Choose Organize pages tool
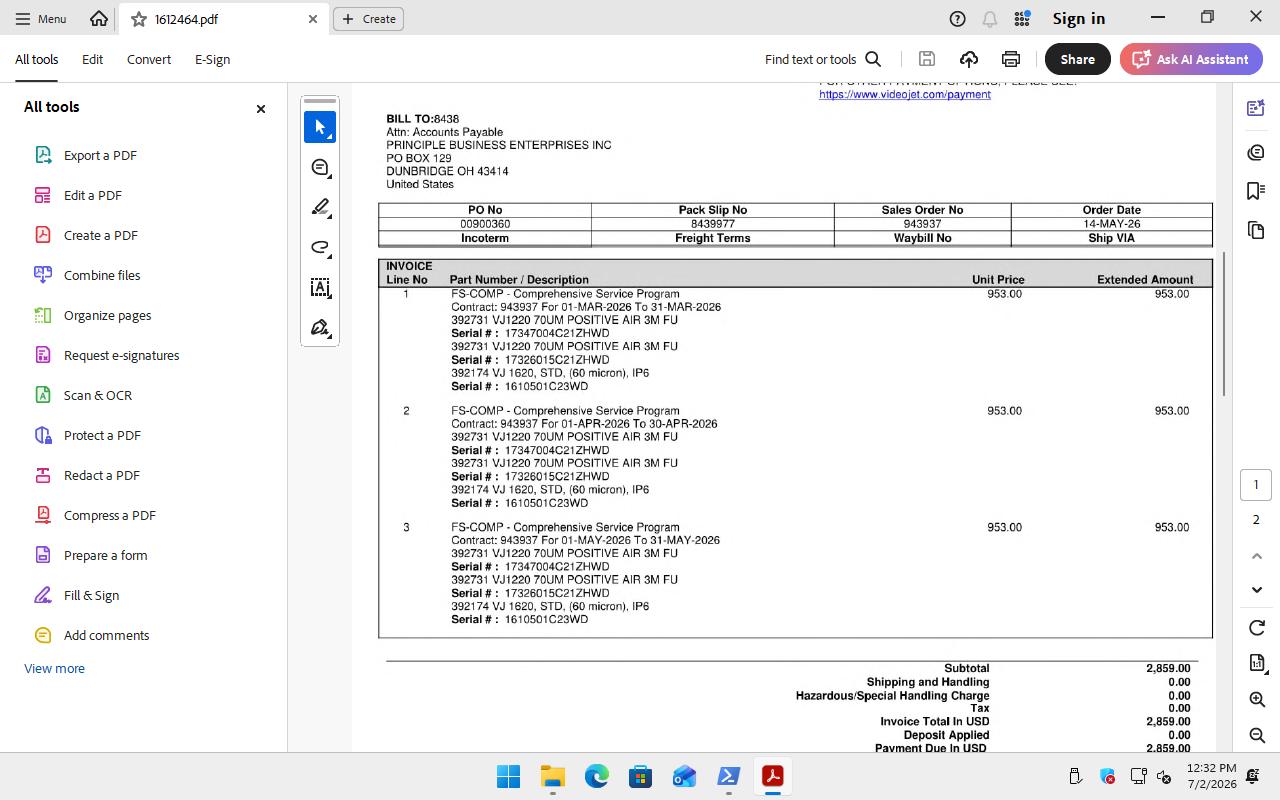This screenshot has height=800, width=1280. pos(107,315)
